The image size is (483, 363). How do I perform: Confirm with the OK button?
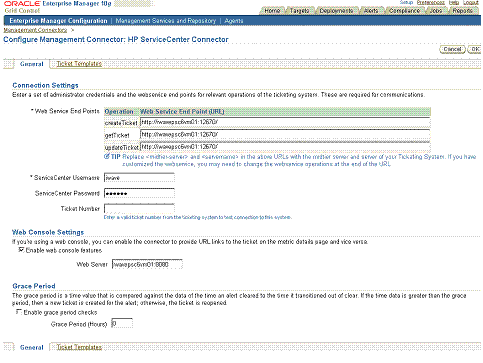[475, 49]
